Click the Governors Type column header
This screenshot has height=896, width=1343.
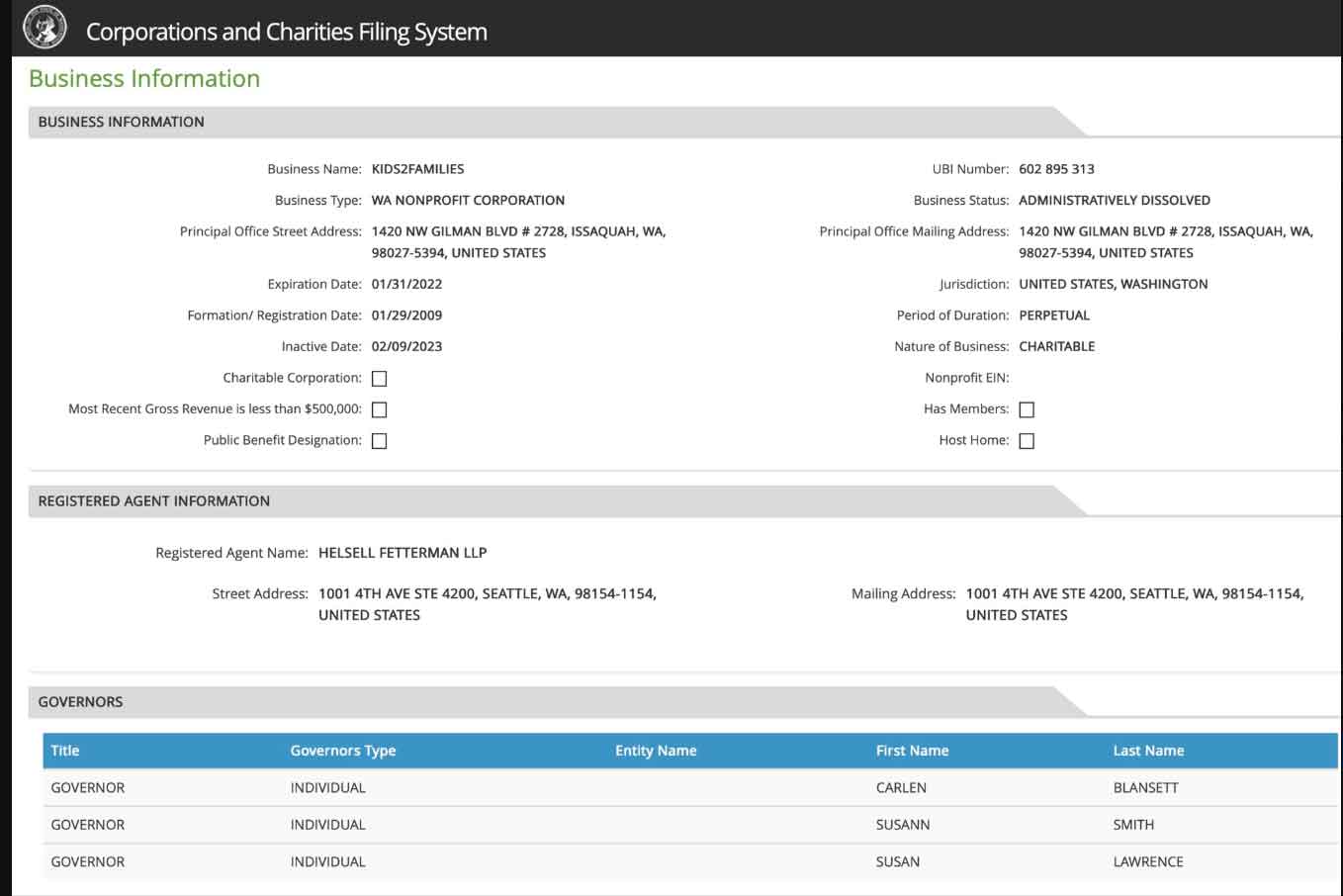click(342, 751)
